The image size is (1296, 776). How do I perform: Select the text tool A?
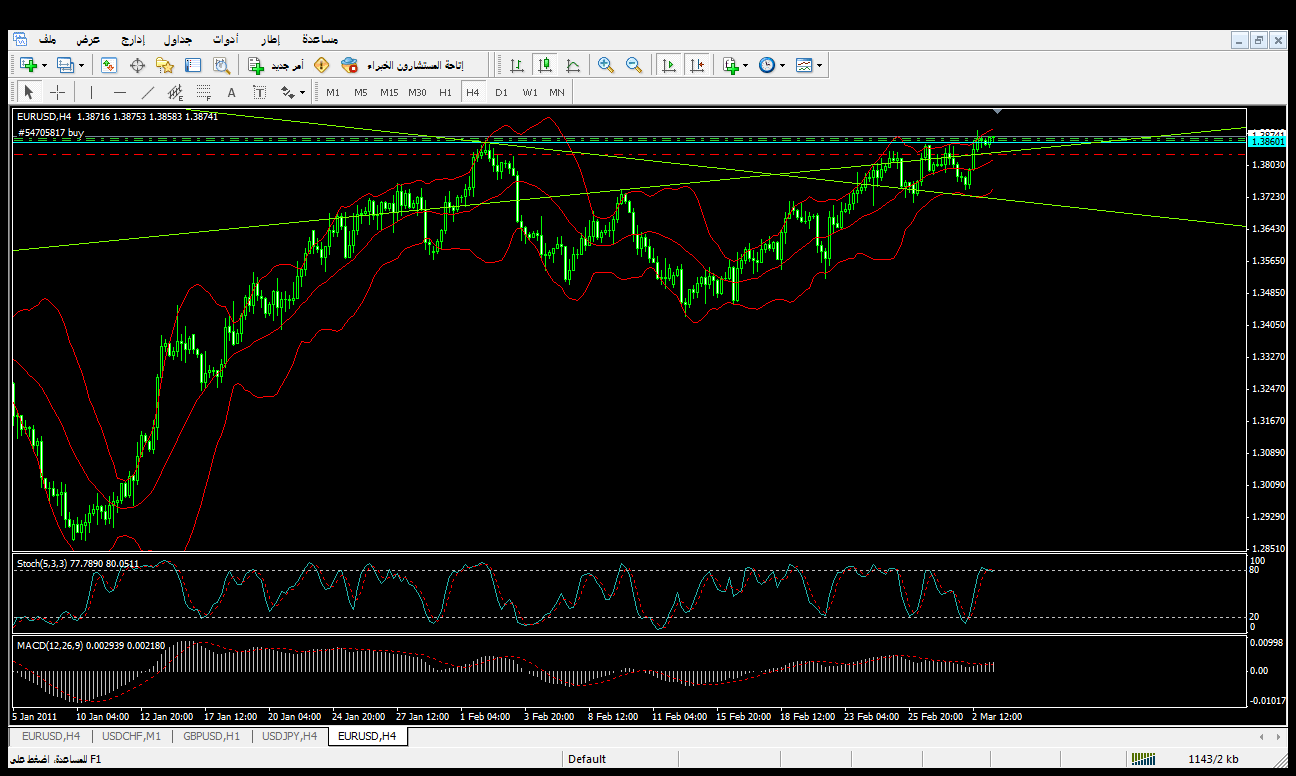point(232,92)
